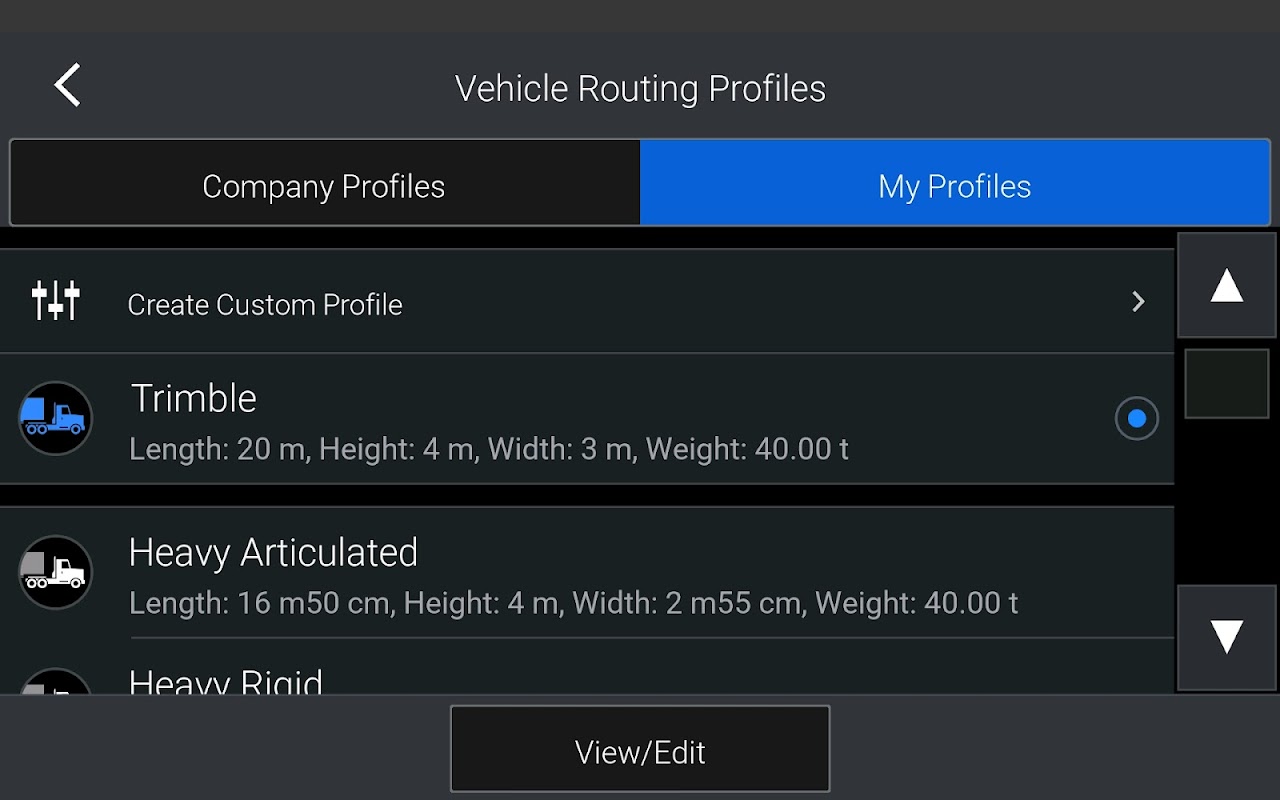Click the Trimble profile name
Viewport: 1280px width, 800px height.
(x=194, y=399)
